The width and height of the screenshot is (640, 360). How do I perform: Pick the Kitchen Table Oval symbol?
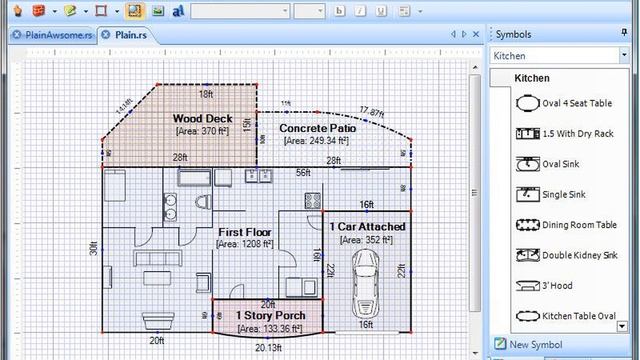click(x=566, y=316)
